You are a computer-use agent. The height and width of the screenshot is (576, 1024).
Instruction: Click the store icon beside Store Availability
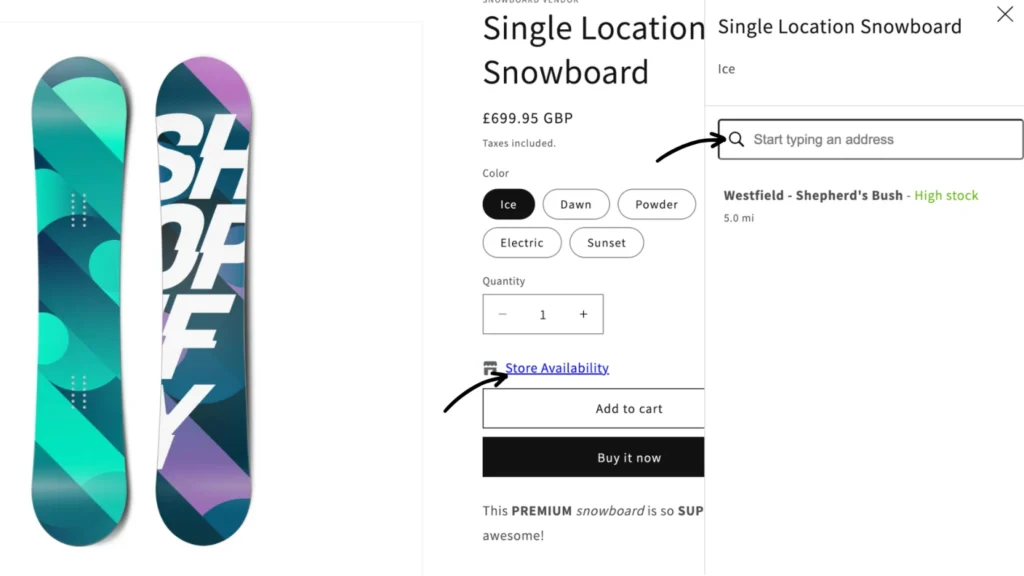[490, 368]
